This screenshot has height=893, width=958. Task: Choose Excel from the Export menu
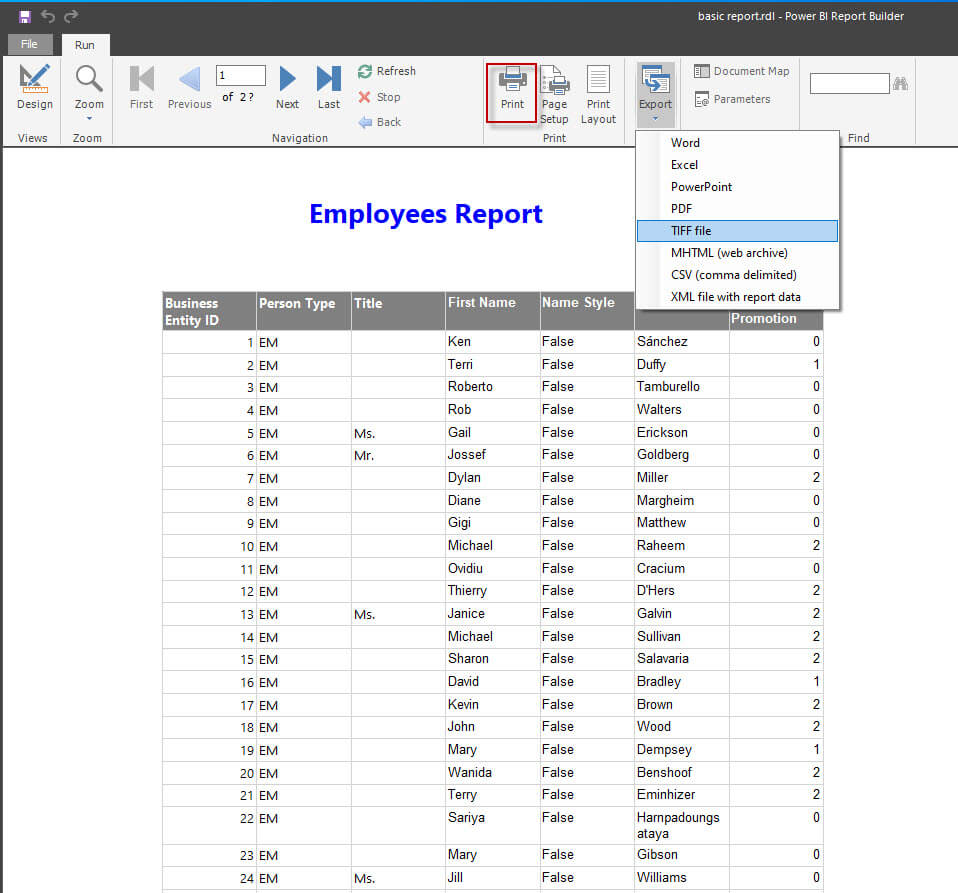click(684, 165)
